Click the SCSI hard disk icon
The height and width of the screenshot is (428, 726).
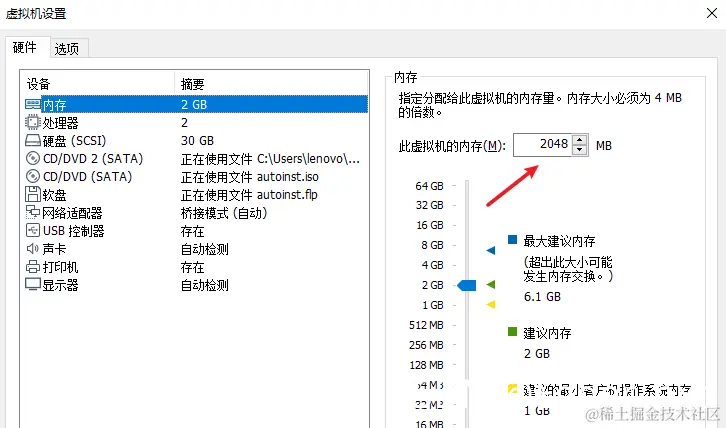tap(32, 140)
